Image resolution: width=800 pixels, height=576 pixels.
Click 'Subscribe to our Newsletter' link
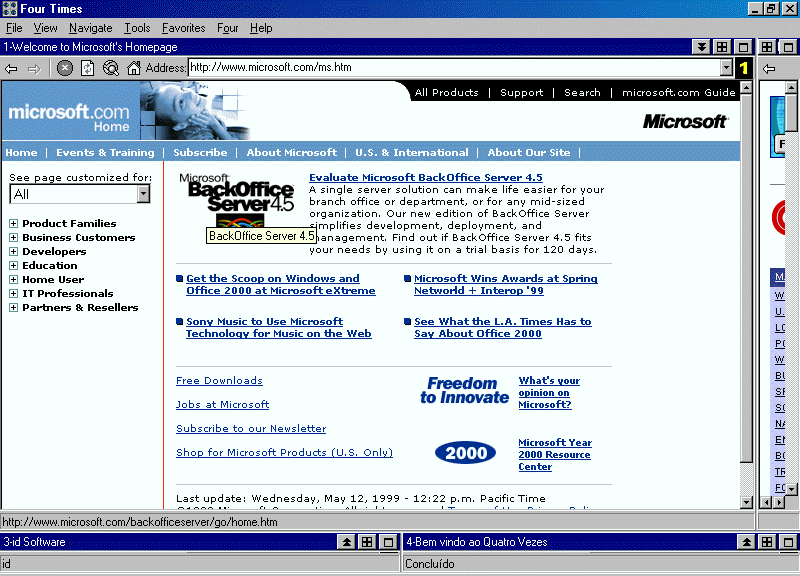pos(251,429)
